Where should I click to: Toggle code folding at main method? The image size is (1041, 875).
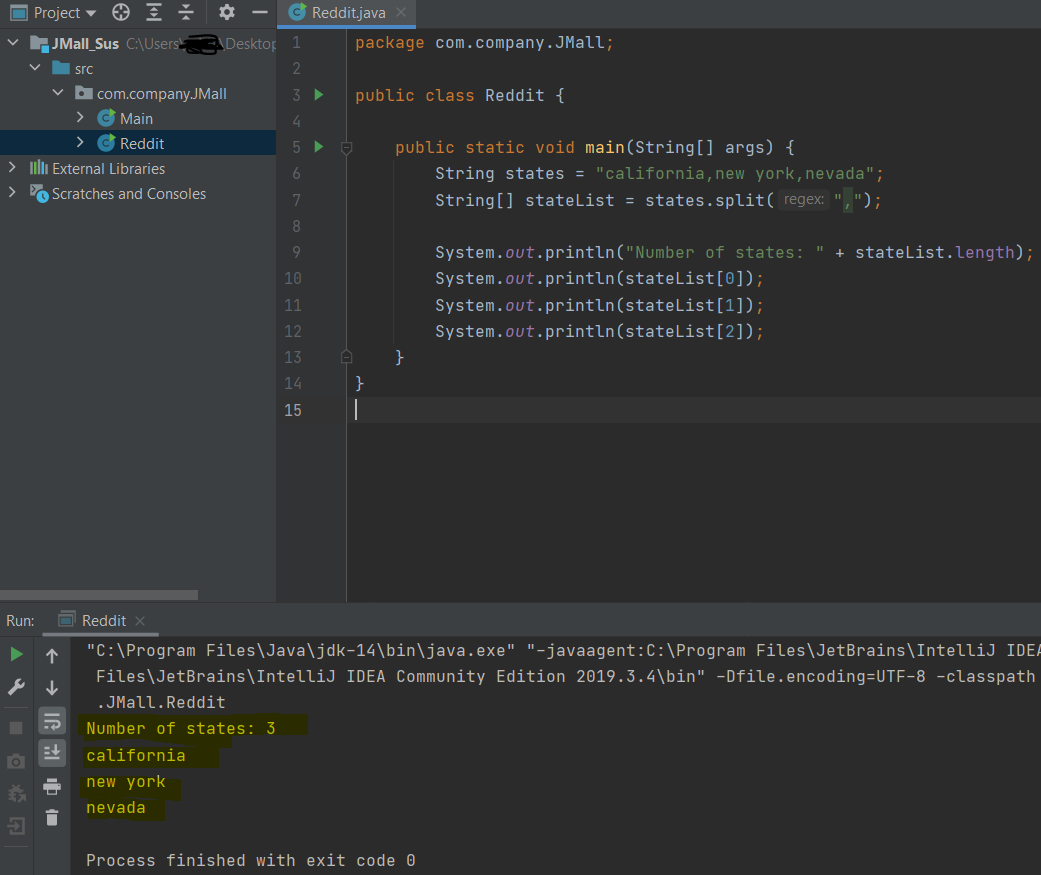pos(346,147)
